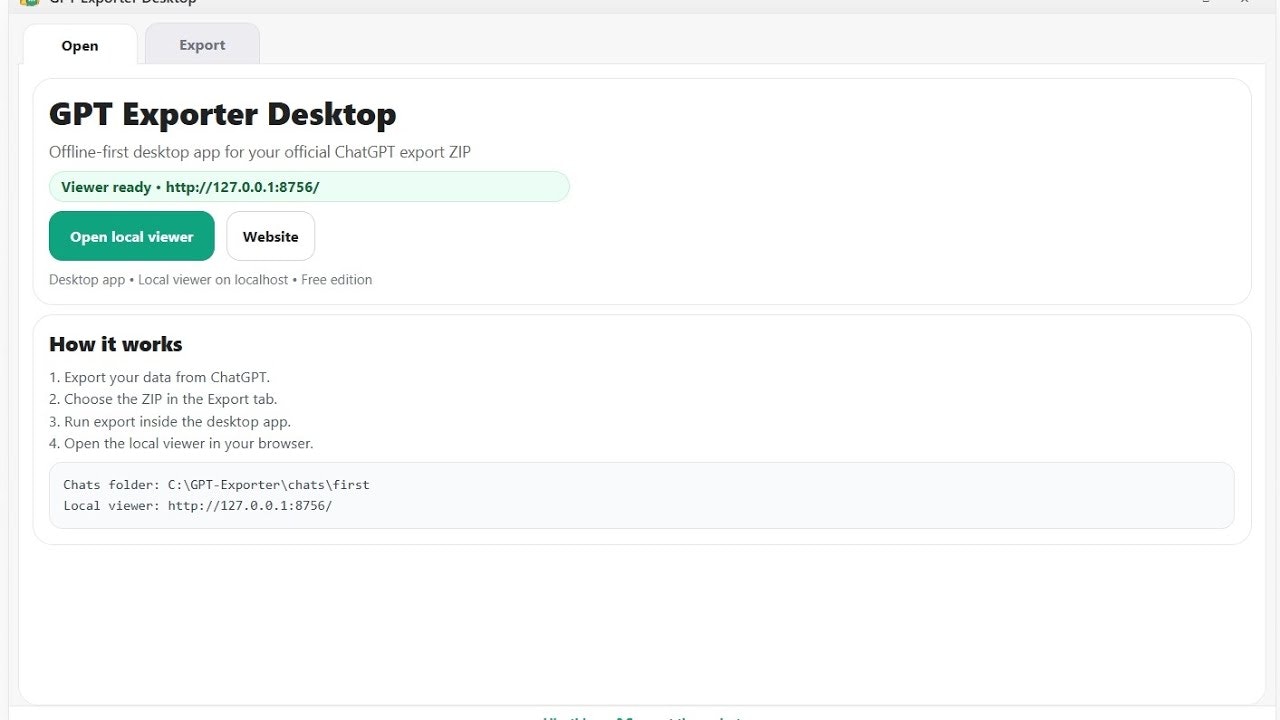Screen dimensions: 1280x720
Task: Click the Viewer ready status pill
Action: (x=309, y=187)
